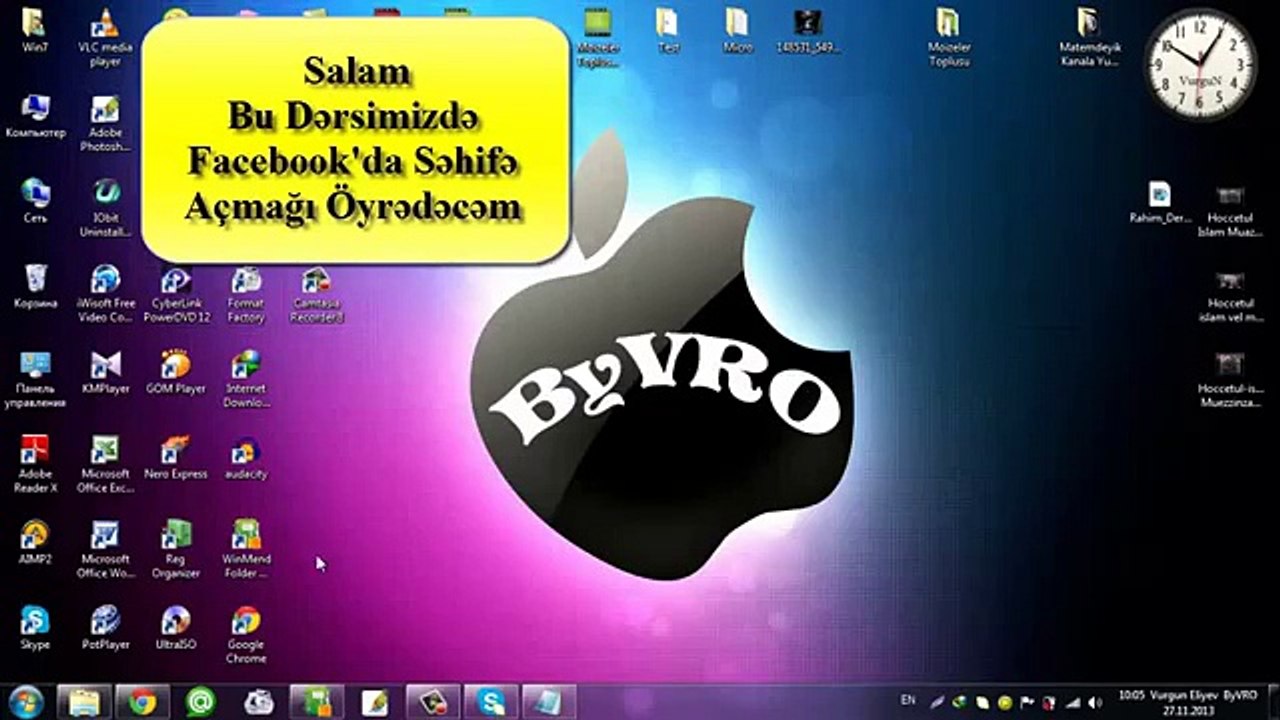Open the Windows Start menu

[25, 701]
